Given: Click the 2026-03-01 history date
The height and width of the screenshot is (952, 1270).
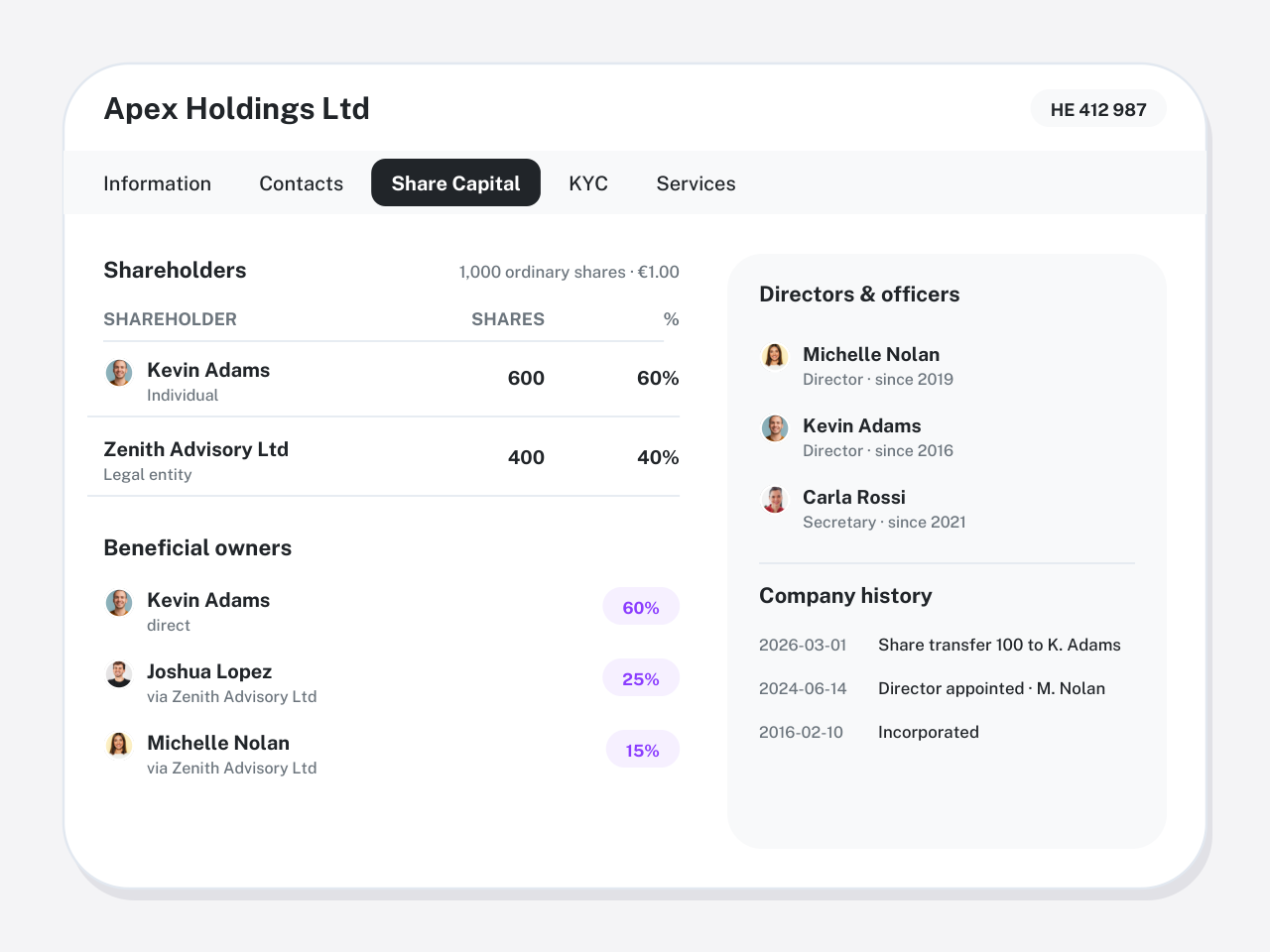Looking at the screenshot, I should tap(803, 645).
